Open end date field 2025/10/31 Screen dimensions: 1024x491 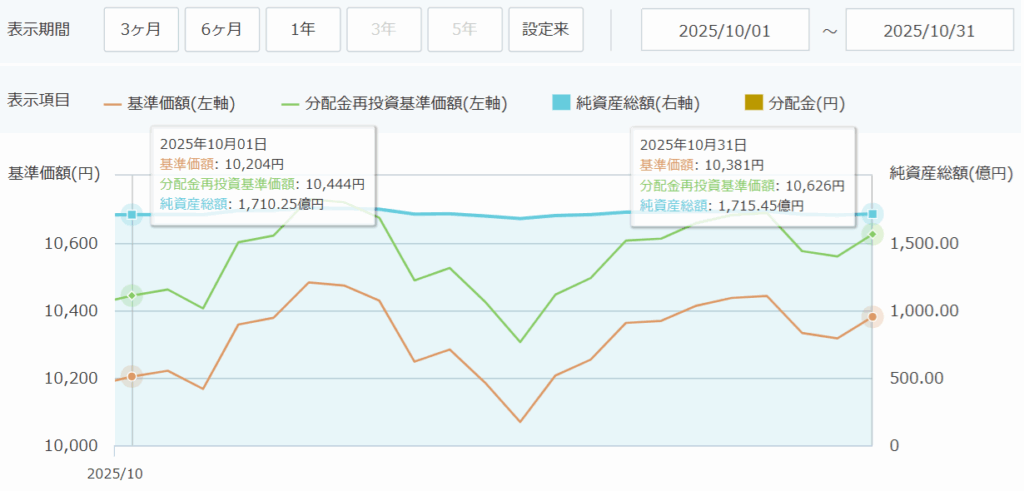click(x=929, y=29)
